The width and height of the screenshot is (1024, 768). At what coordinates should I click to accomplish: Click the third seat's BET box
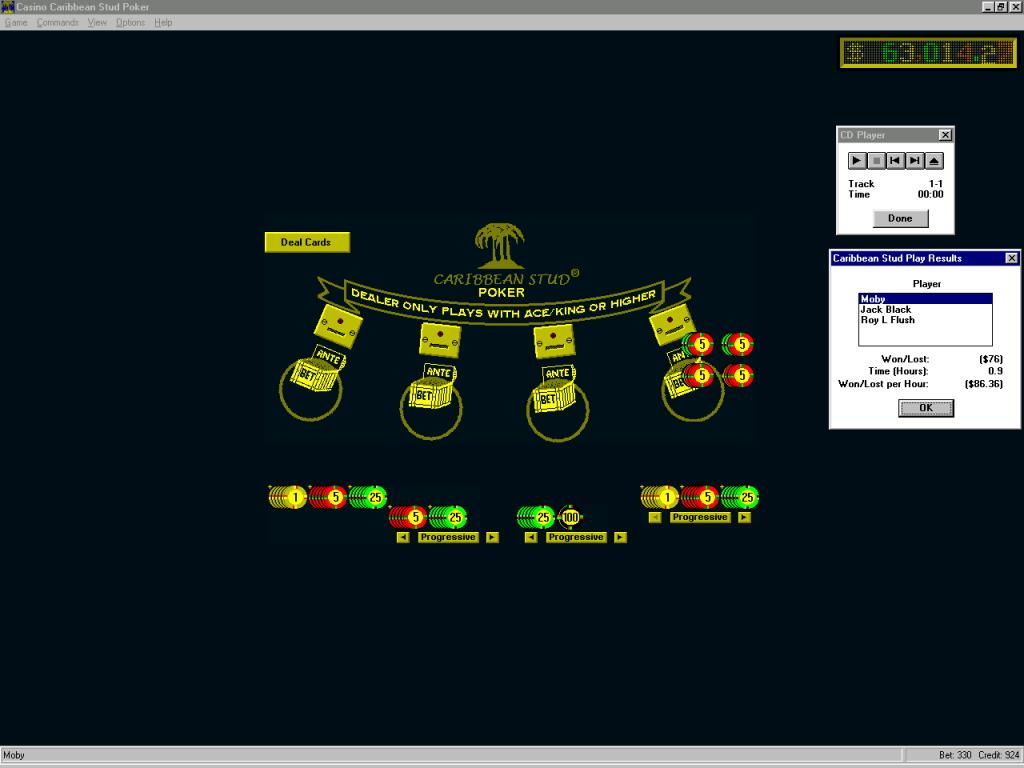[552, 397]
